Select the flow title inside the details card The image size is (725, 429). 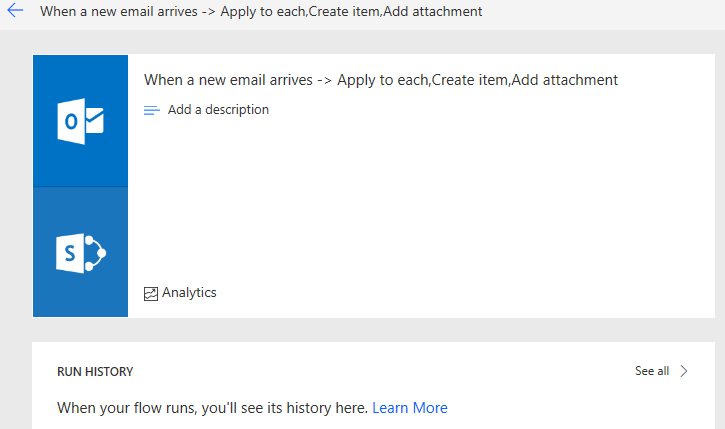click(x=381, y=80)
